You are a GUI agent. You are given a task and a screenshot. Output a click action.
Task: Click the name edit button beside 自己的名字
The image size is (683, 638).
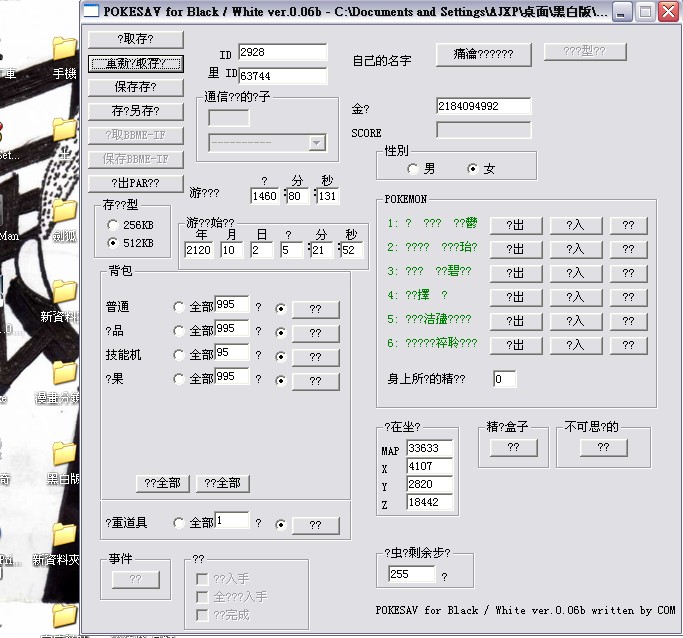pyautogui.click(x=484, y=54)
